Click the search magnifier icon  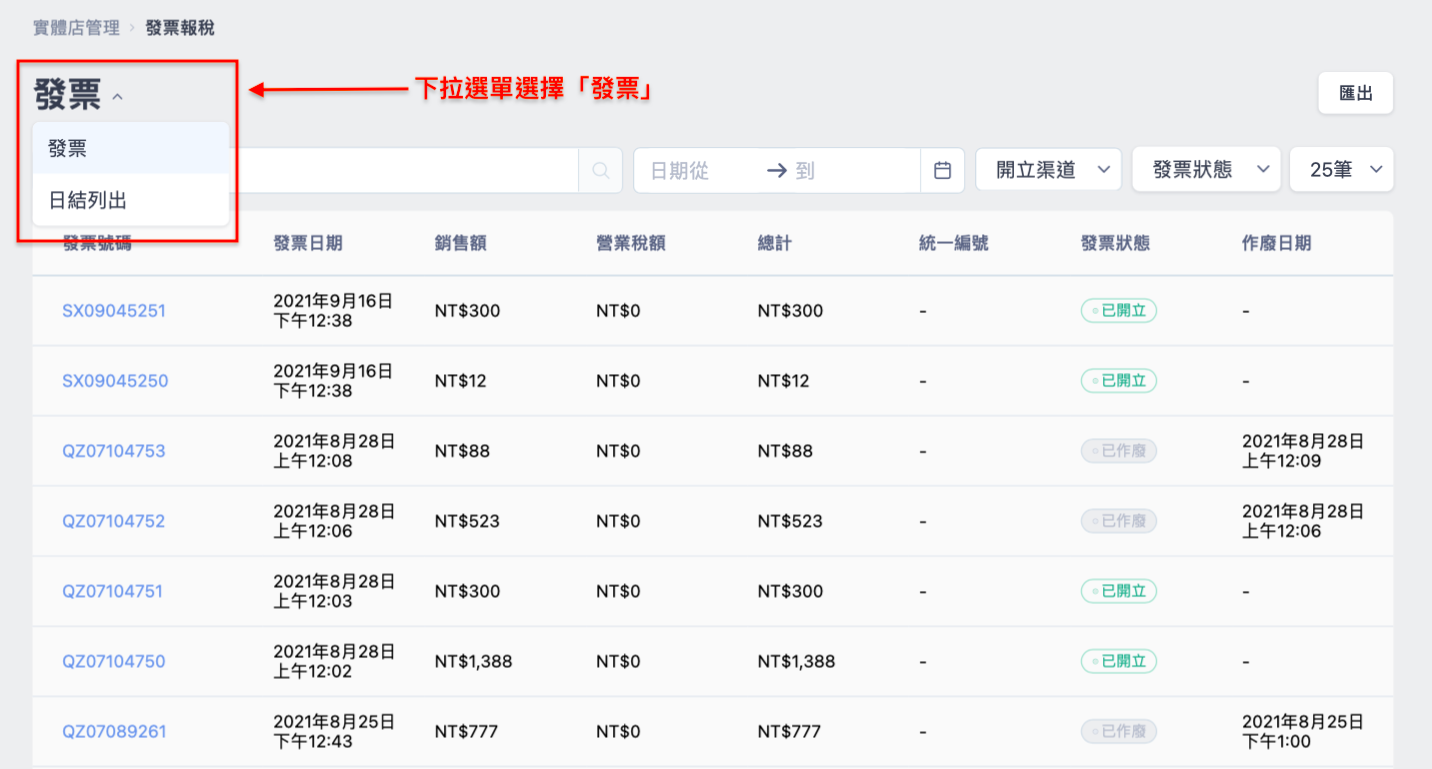[600, 171]
